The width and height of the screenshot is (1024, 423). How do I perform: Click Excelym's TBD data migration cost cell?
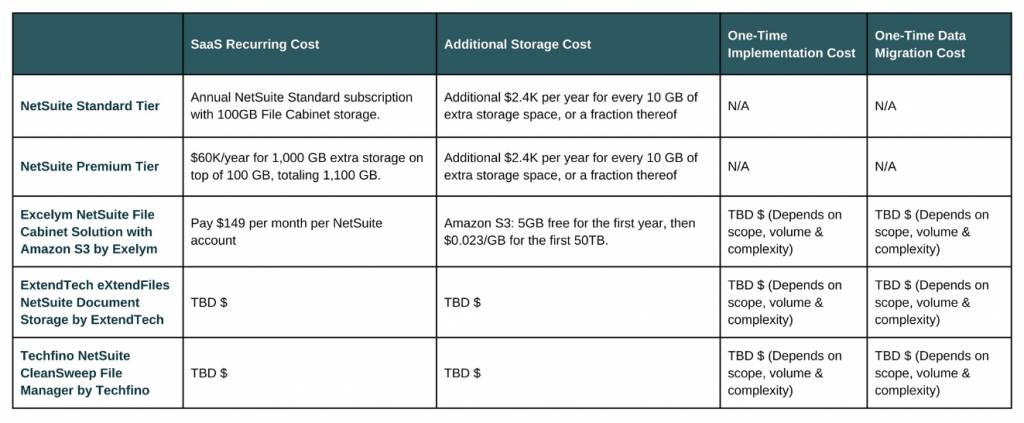(940, 231)
